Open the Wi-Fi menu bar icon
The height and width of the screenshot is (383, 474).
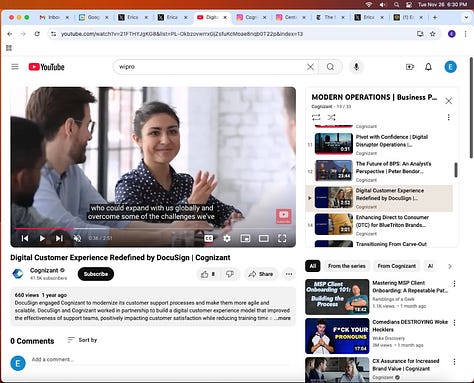369,5
